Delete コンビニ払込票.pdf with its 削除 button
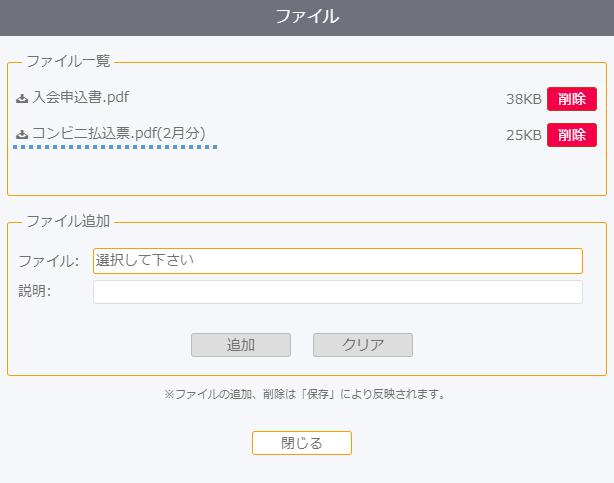This screenshot has width=614, height=483. 572,135
